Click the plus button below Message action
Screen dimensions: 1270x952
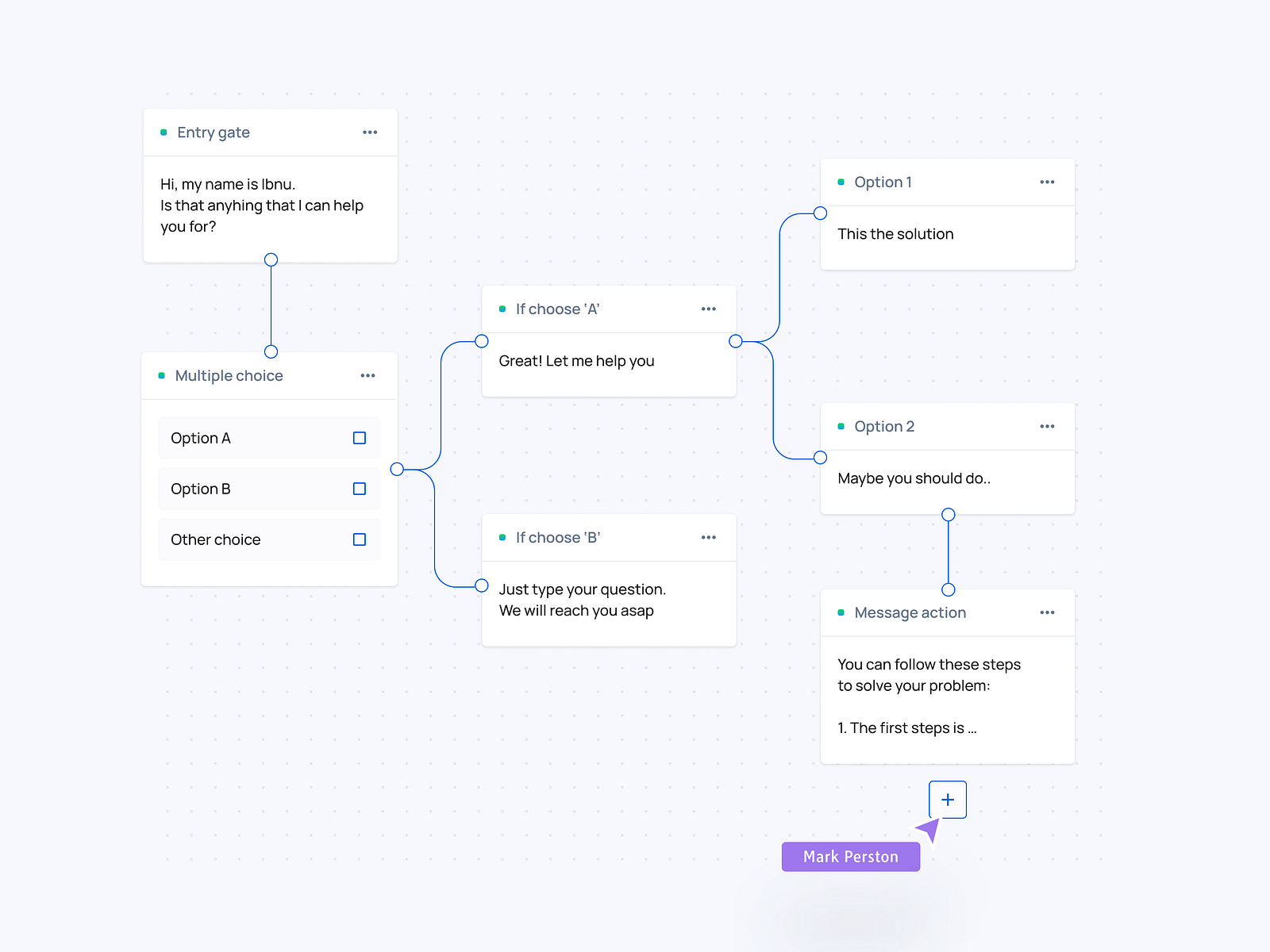click(947, 799)
